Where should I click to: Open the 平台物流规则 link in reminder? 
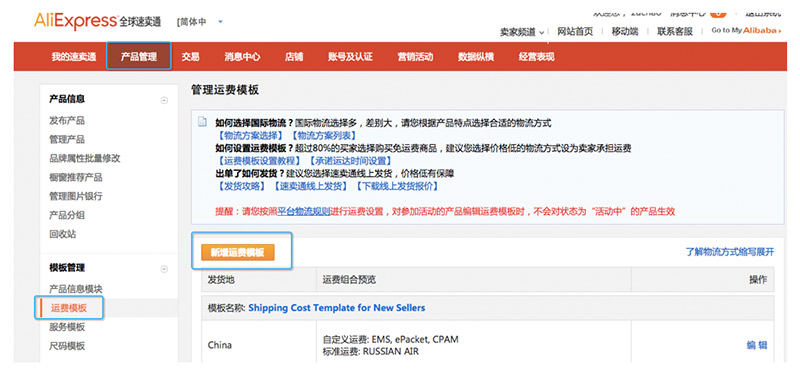click(x=304, y=211)
